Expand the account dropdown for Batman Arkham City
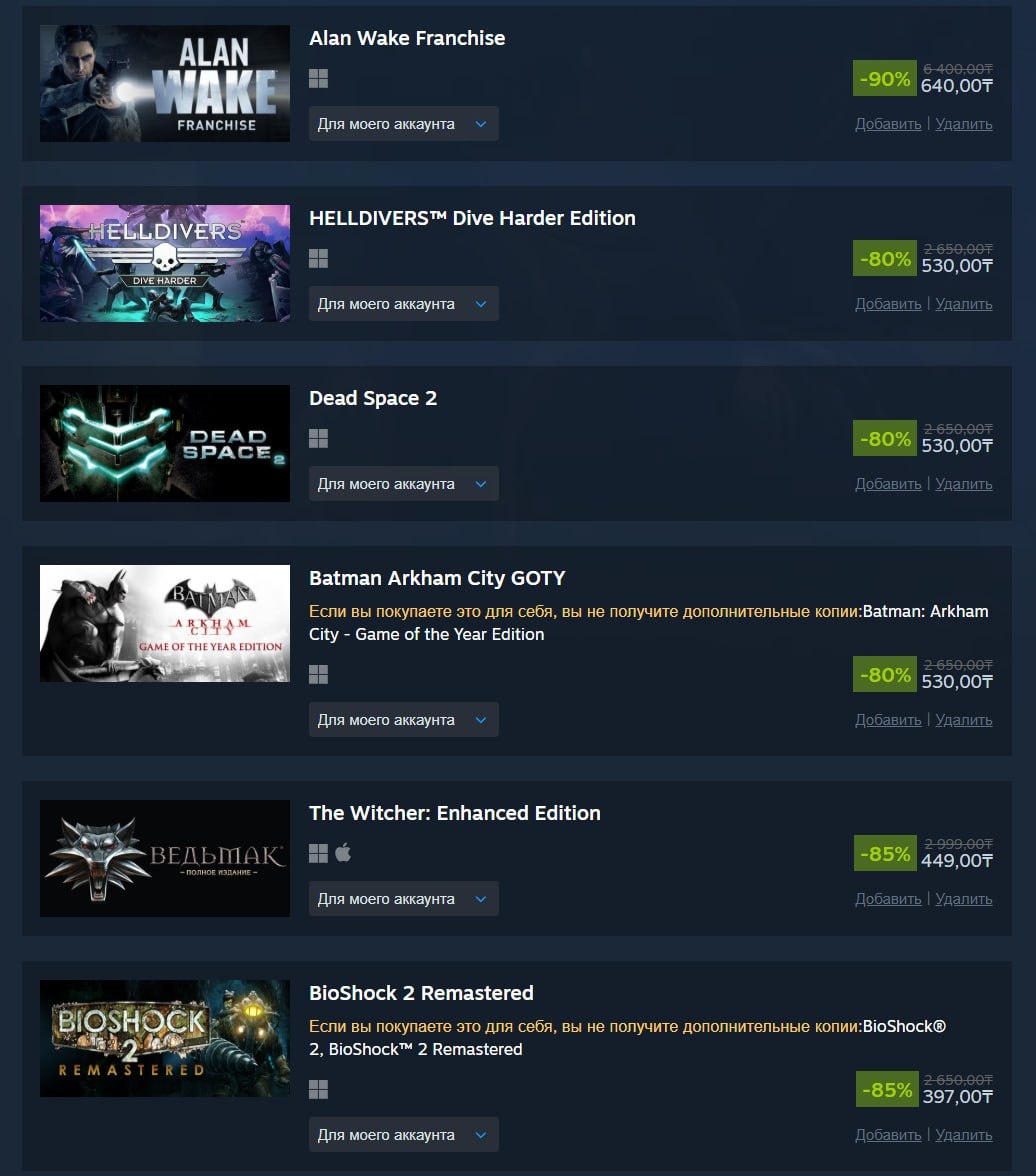Viewport: 1036px width, 1176px height. click(x=404, y=719)
